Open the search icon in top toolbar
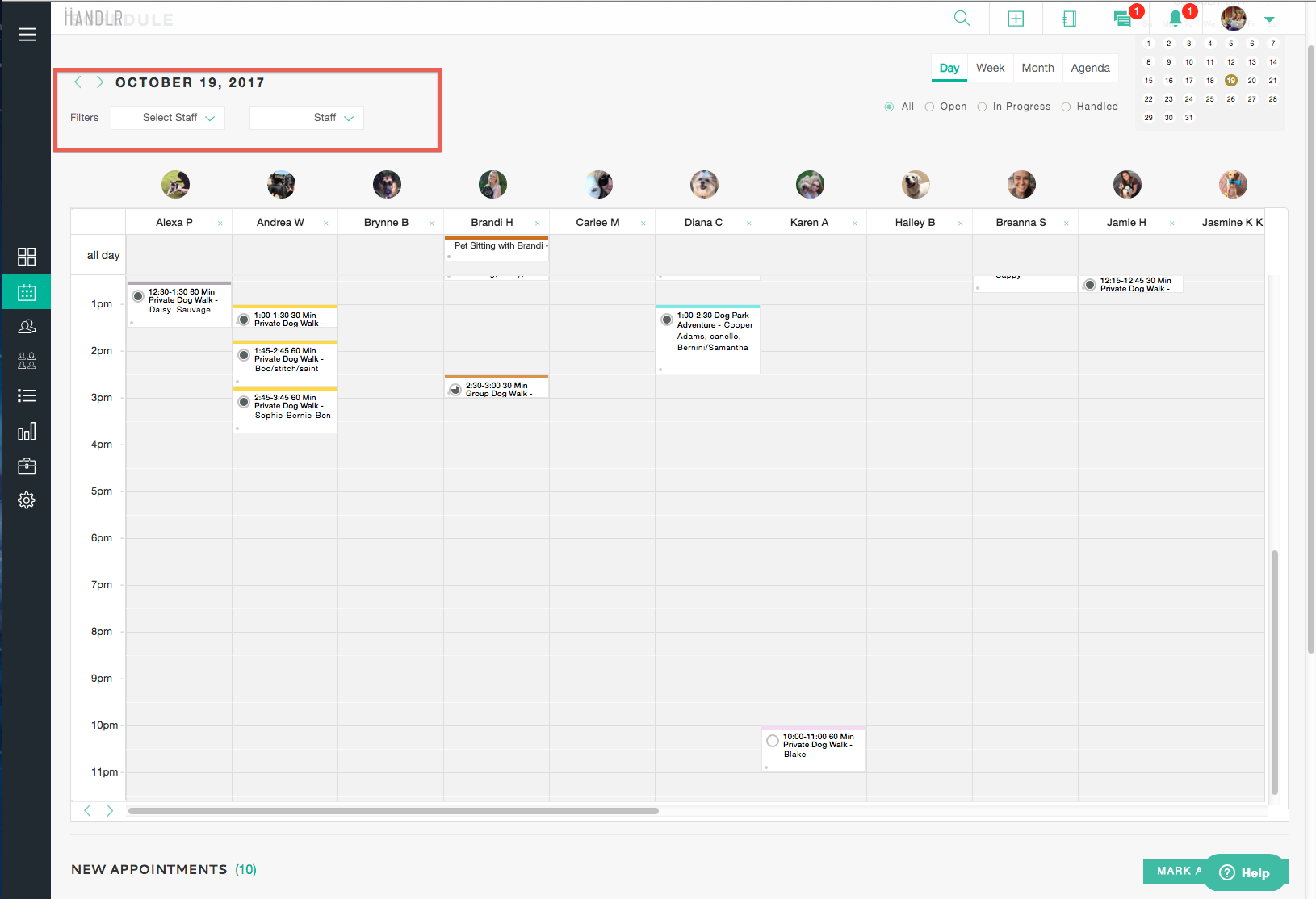 pos(961,17)
